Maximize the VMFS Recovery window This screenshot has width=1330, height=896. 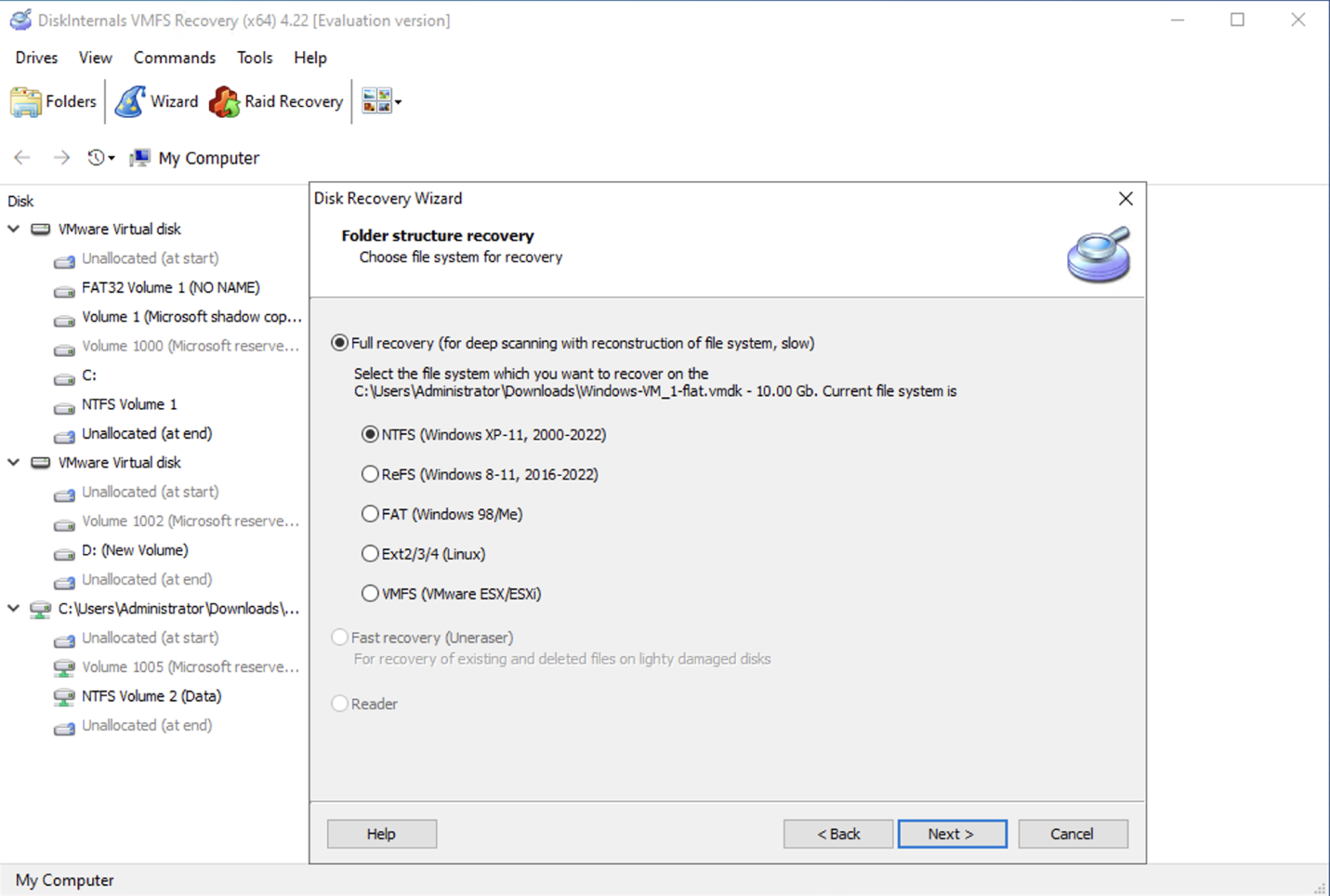pos(1237,20)
